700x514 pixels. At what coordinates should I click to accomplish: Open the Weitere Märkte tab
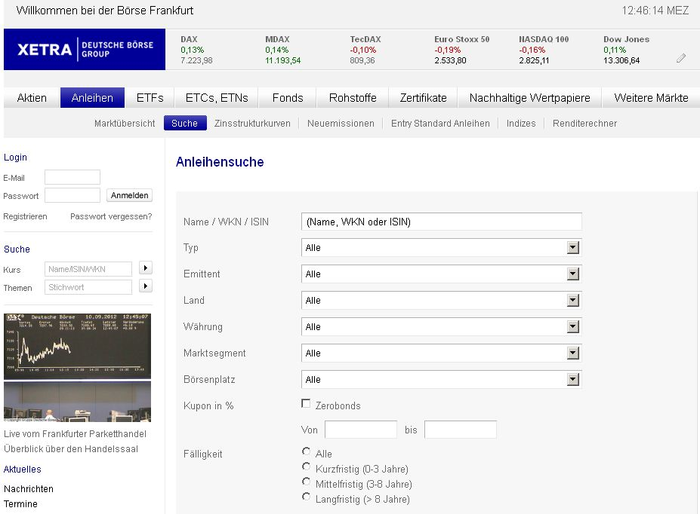click(x=651, y=98)
